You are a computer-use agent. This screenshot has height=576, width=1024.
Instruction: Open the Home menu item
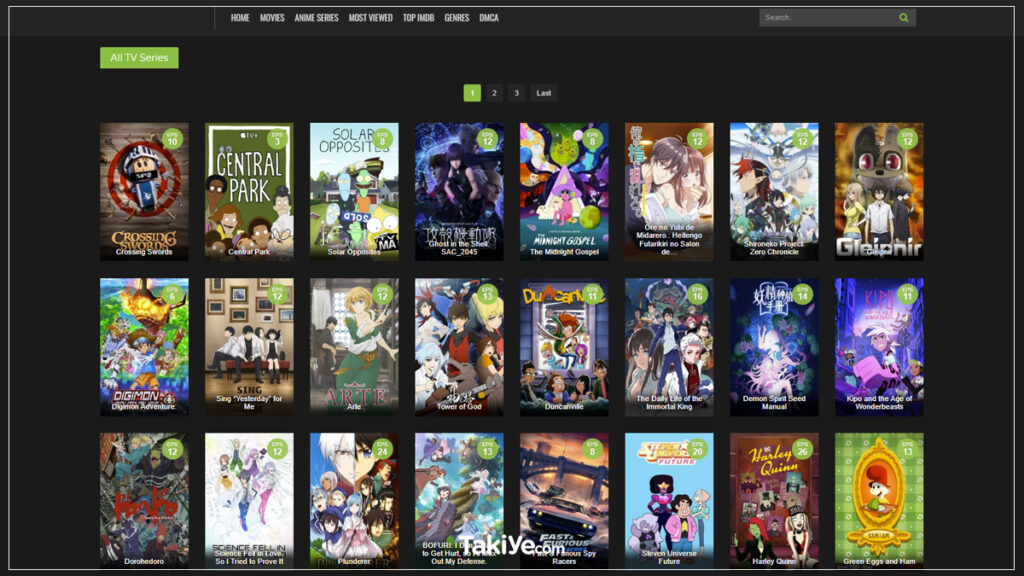tap(240, 18)
